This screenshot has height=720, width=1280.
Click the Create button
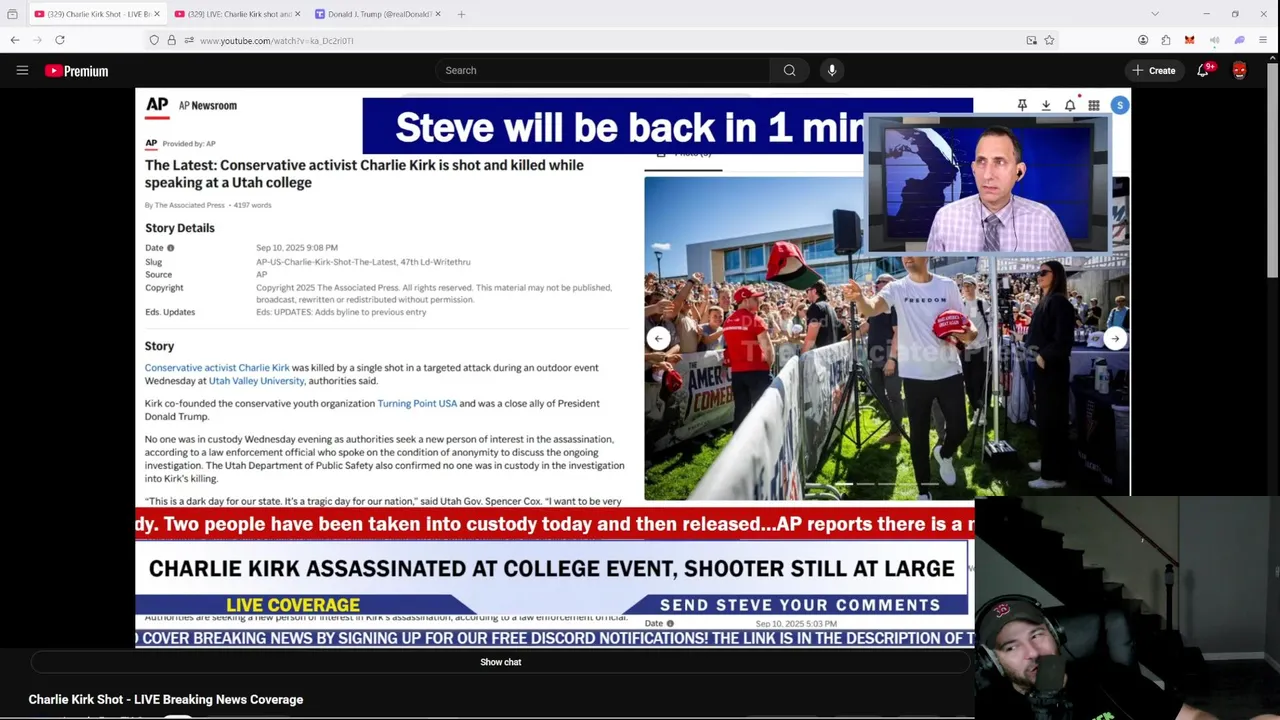coord(1153,70)
